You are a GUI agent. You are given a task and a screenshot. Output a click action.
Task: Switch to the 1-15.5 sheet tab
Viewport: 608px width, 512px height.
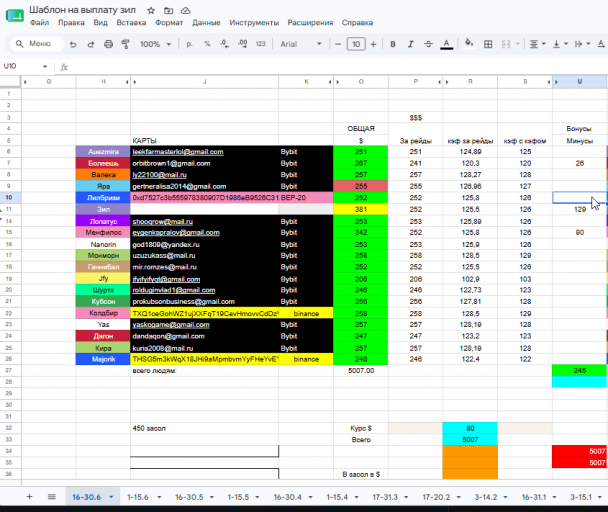tap(238, 497)
